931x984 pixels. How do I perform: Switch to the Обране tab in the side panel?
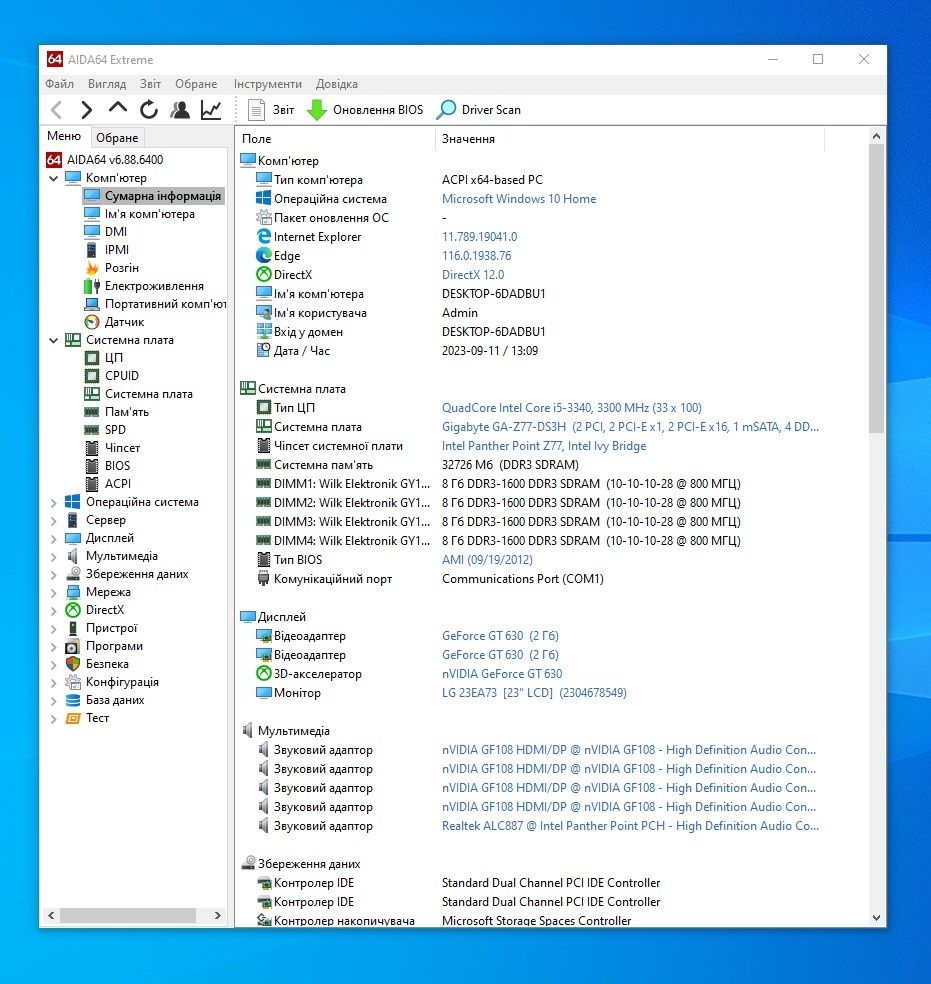[x=117, y=137]
